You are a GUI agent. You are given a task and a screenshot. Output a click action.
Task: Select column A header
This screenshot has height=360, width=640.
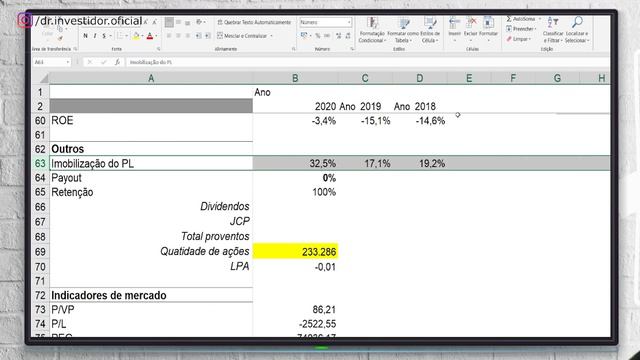[x=151, y=78]
